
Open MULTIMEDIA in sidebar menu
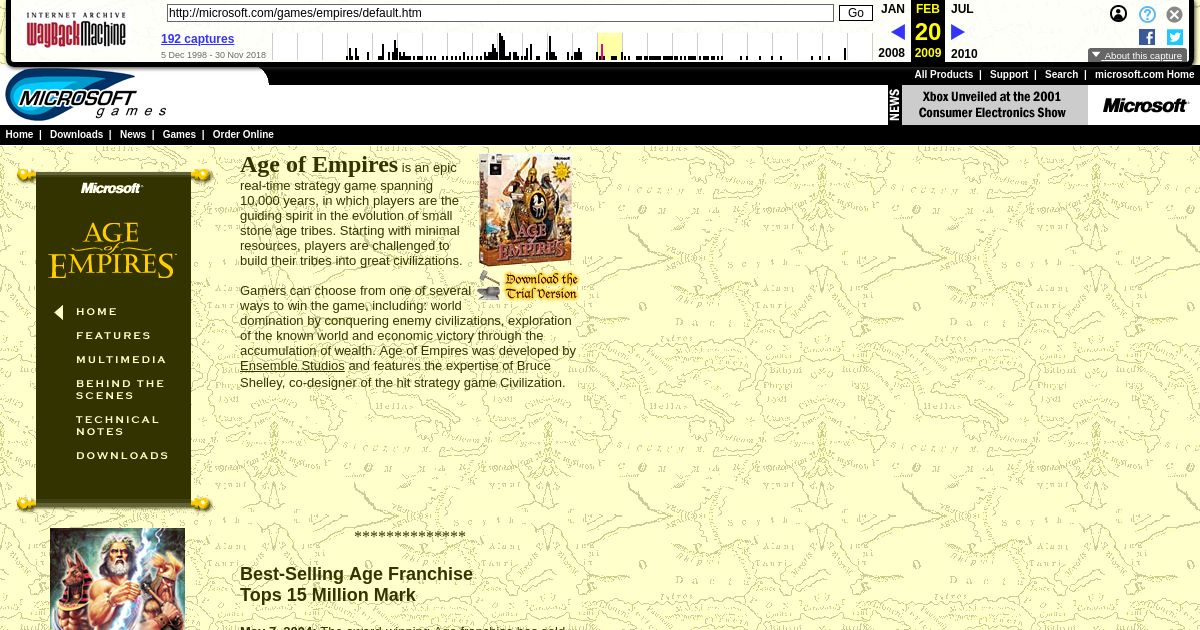pyautogui.click(x=121, y=360)
